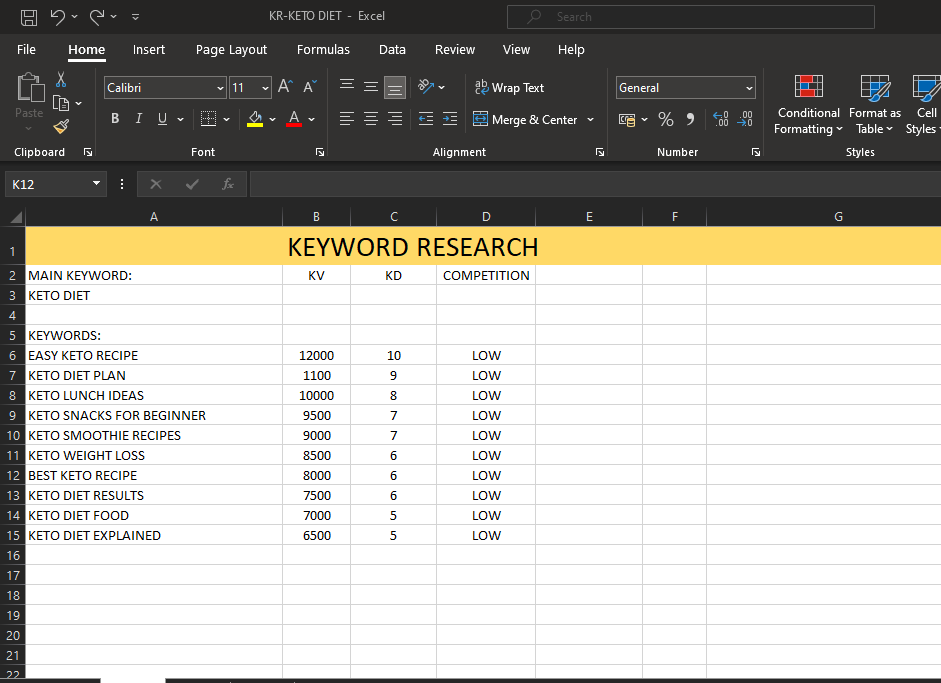Click the Cut scissors icon

62,80
